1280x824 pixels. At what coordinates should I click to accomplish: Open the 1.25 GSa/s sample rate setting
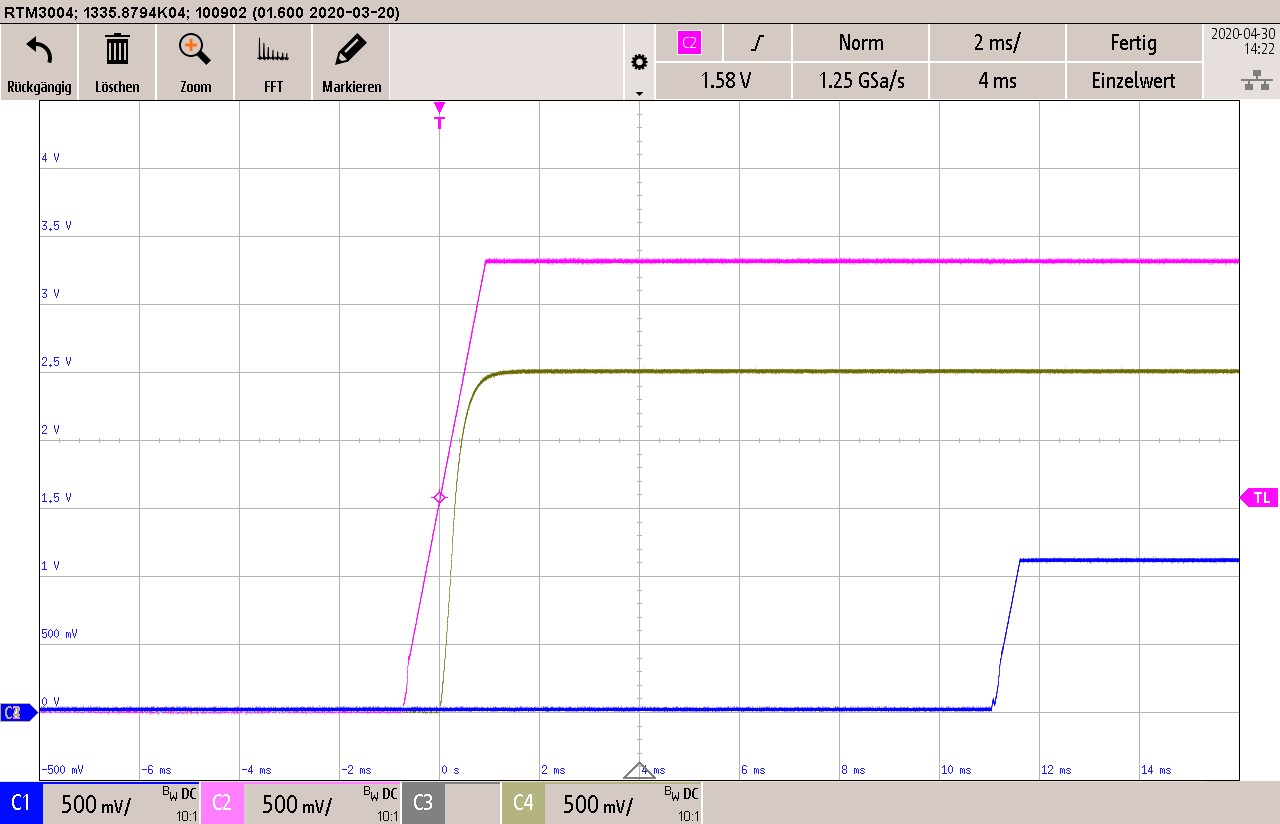[x=860, y=81]
